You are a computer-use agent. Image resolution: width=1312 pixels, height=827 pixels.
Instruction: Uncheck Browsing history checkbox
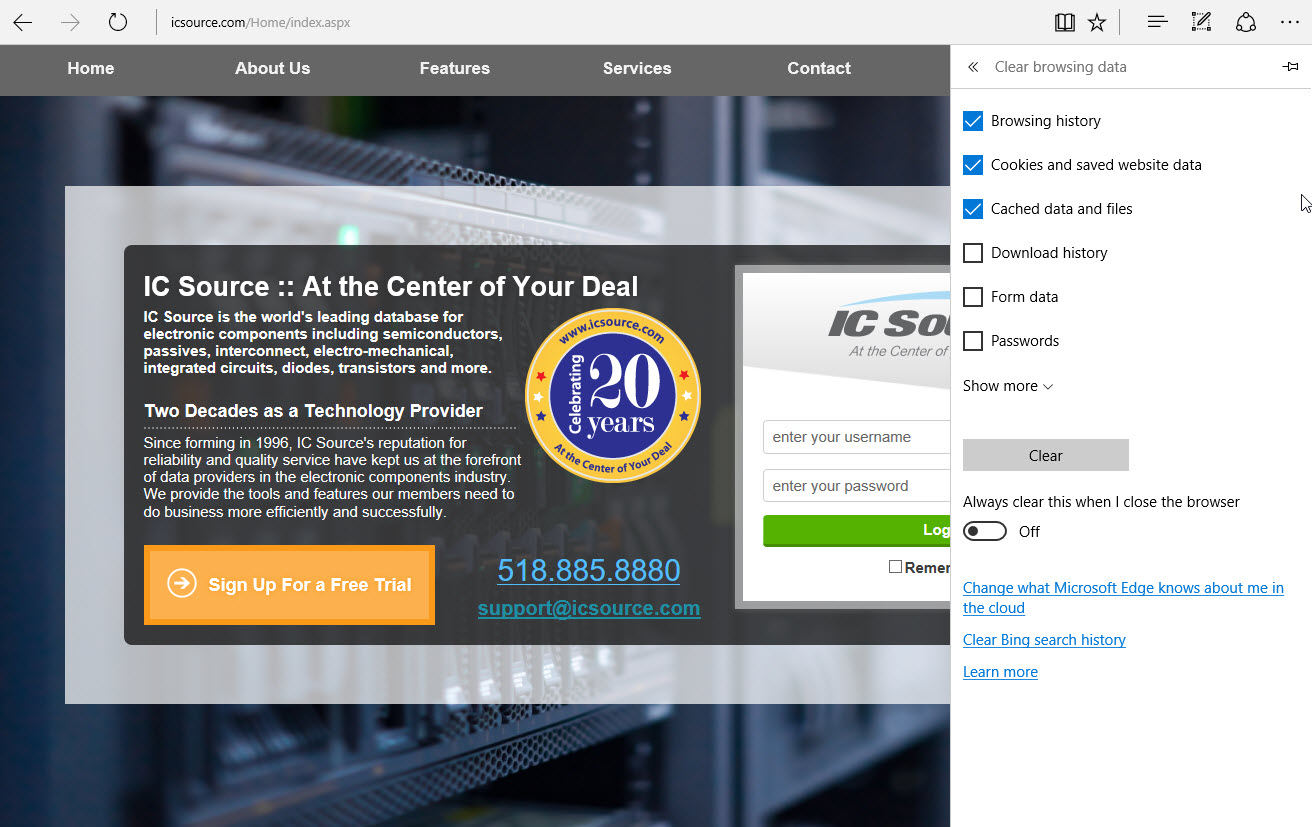coord(973,121)
